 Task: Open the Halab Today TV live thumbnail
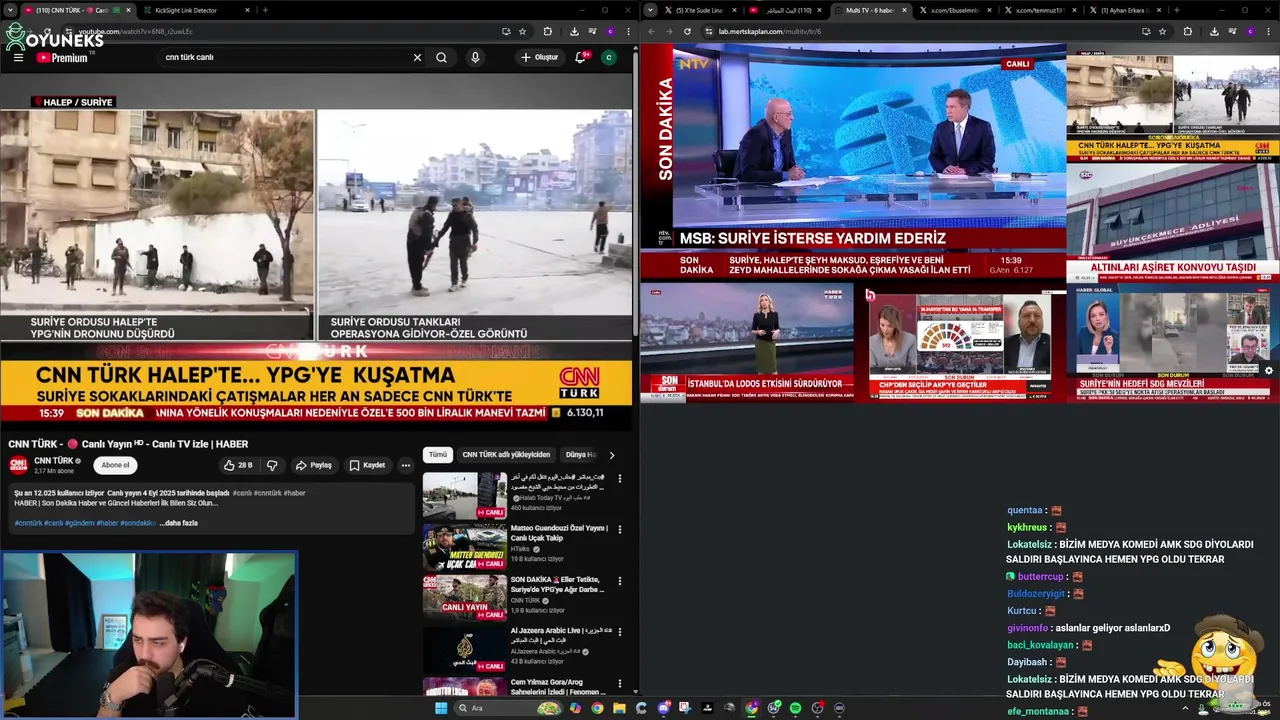[465, 495]
